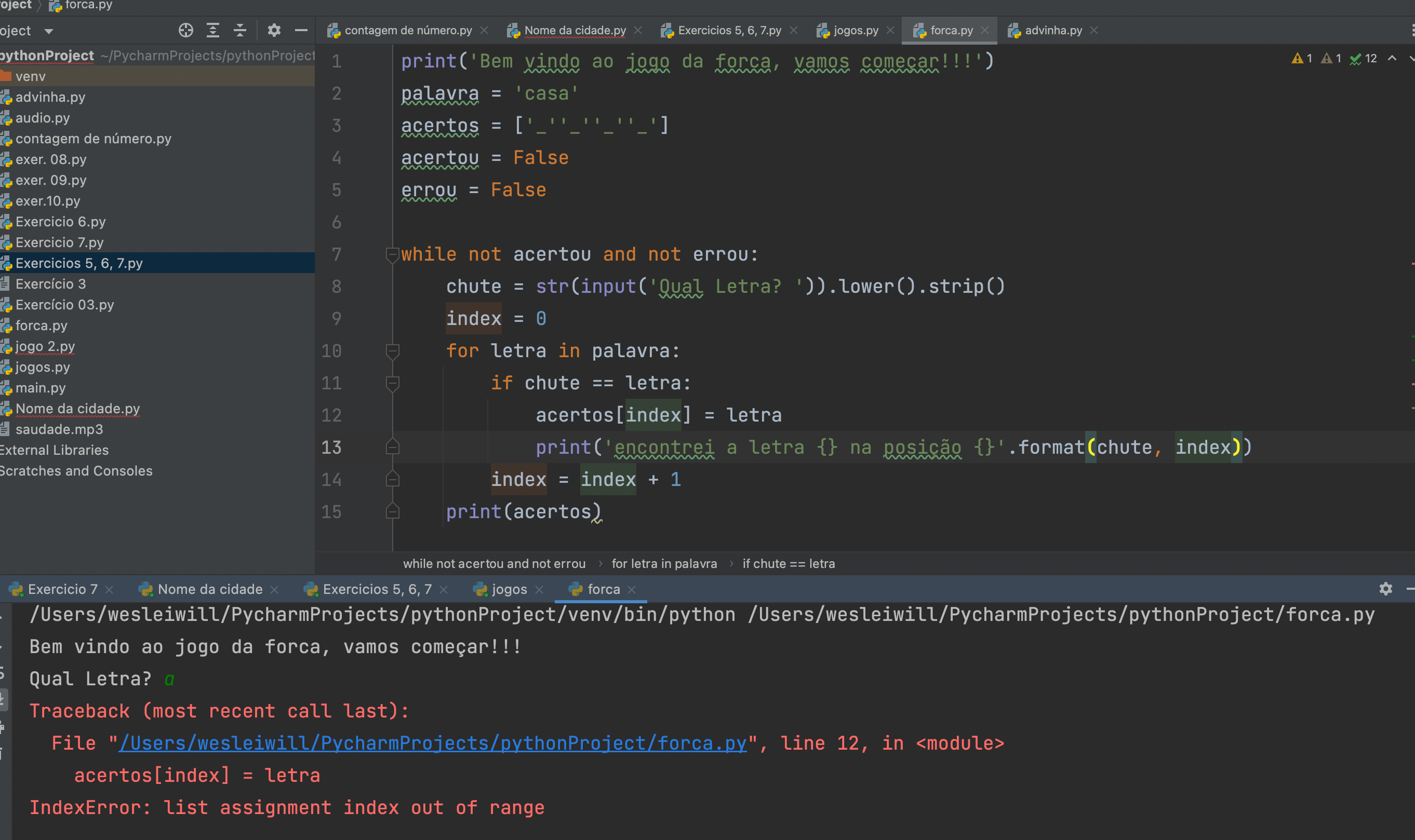Open jogo 2.py in project tree
Viewport: 1415px width, 840px height.
point(45,346)
